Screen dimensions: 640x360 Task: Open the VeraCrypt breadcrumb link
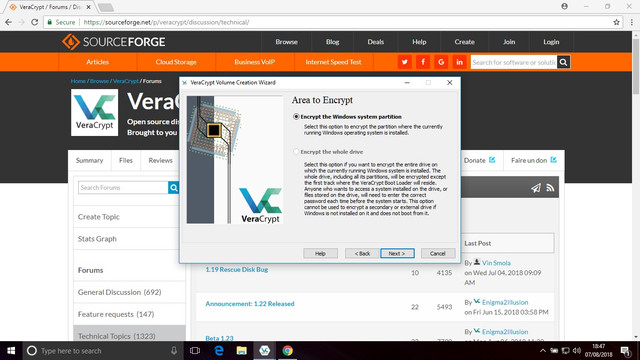126,81
